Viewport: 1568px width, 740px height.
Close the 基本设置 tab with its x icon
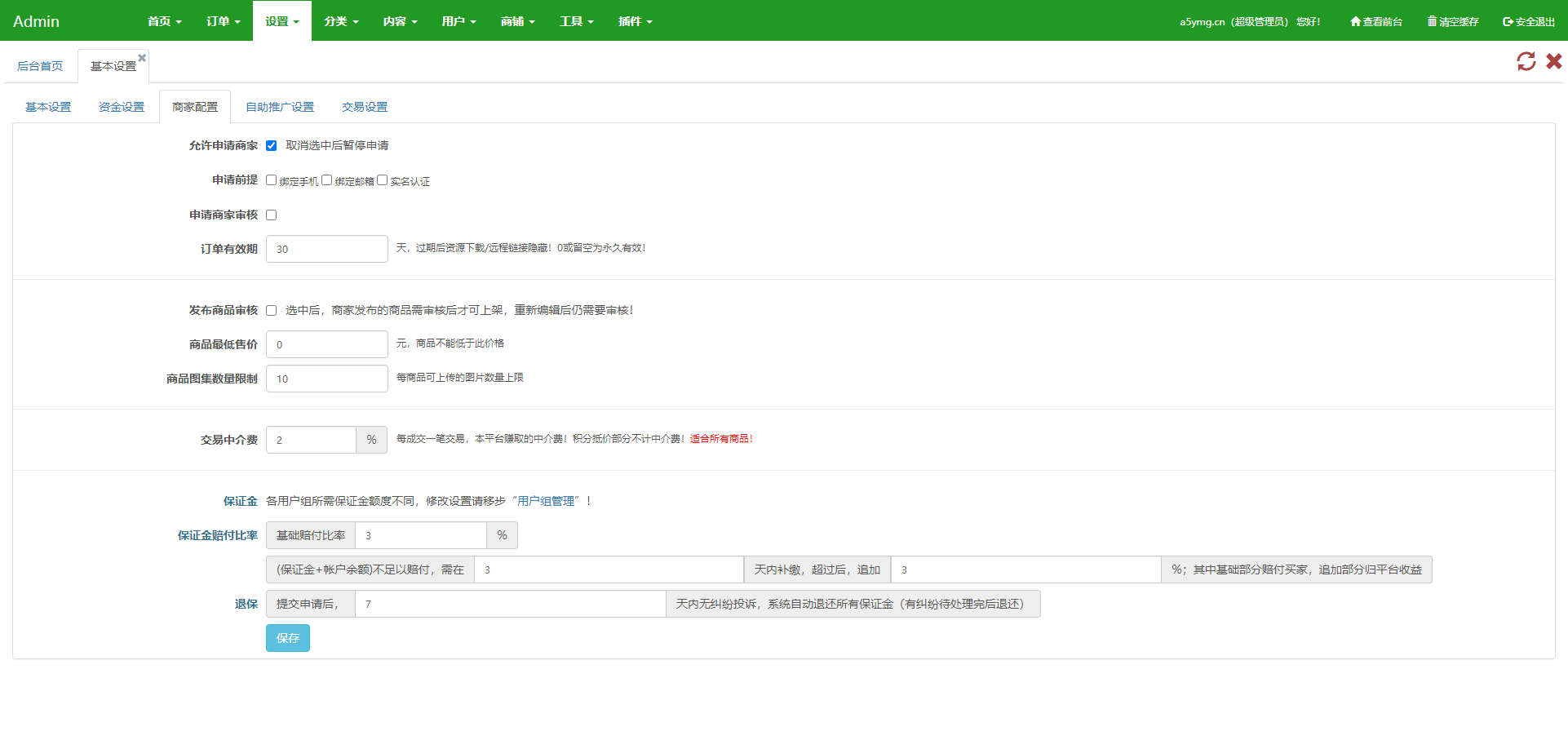tap(142, 58)
